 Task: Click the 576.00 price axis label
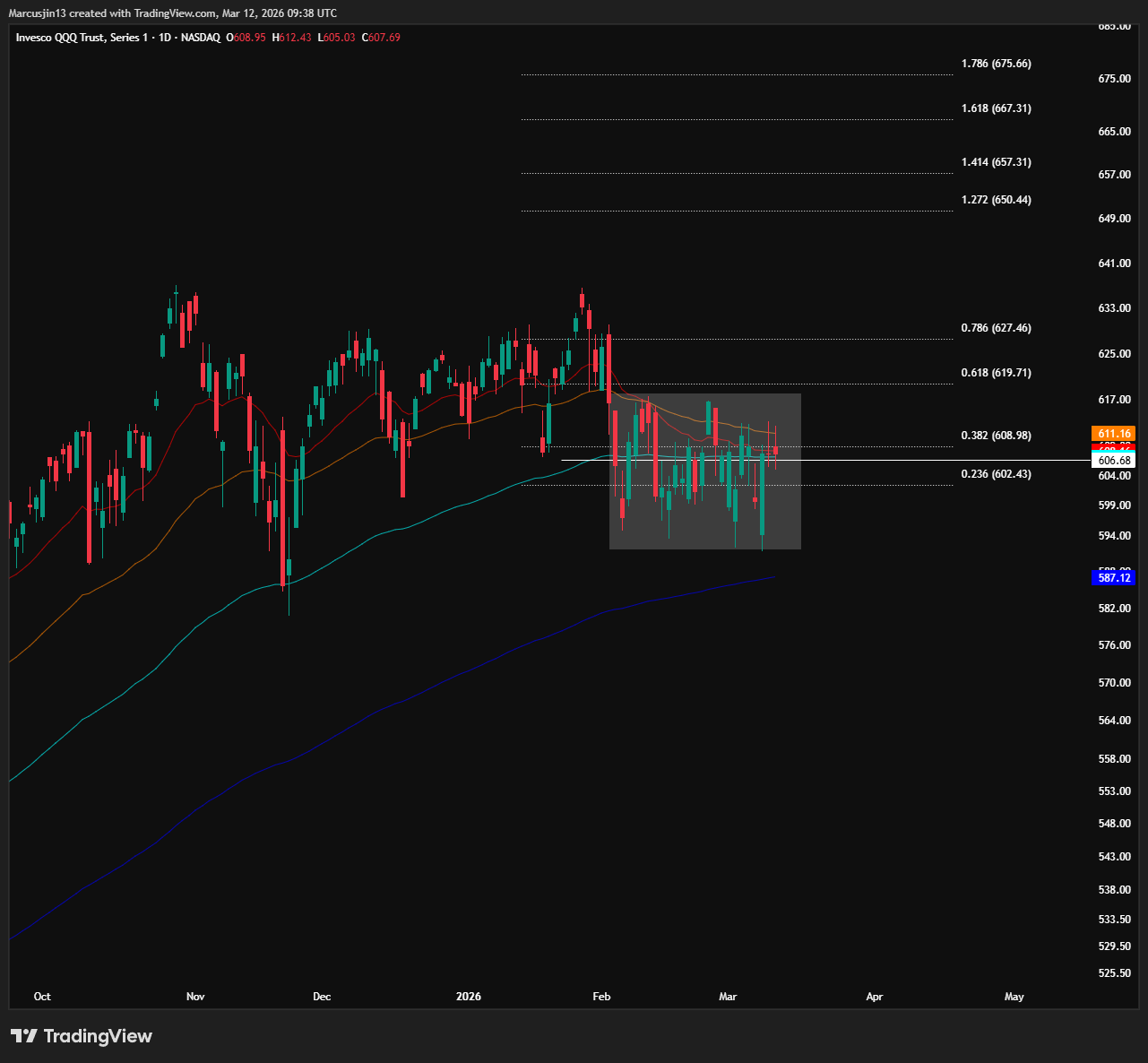click(x=1115, y=645)
